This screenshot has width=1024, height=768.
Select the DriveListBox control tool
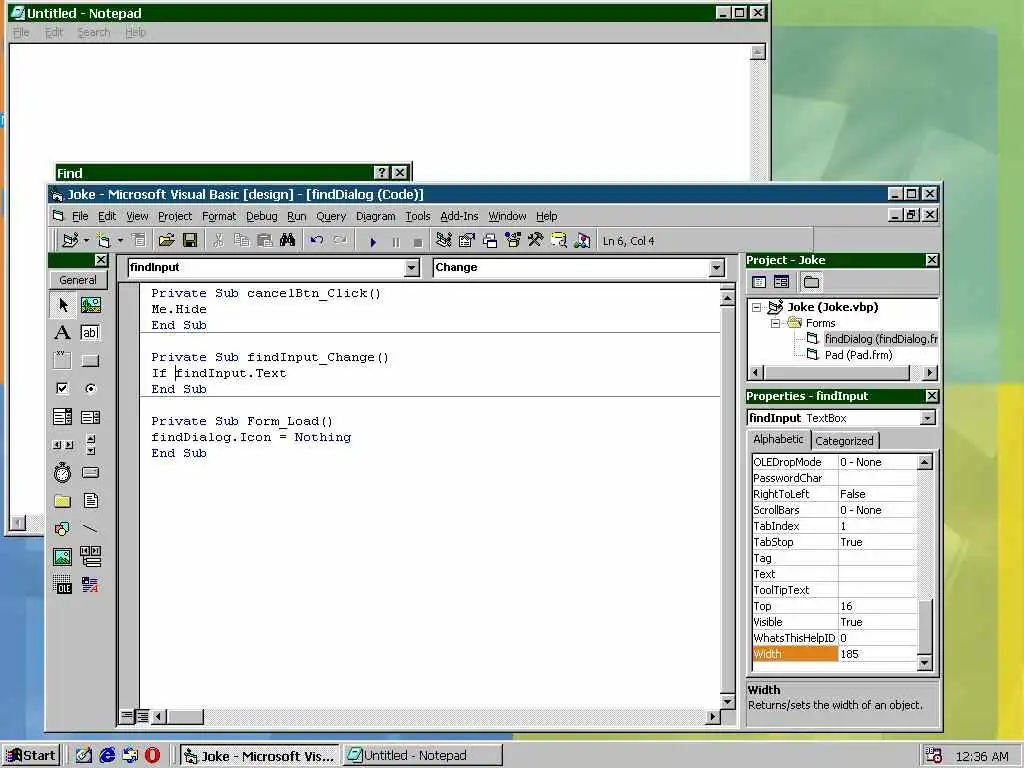pyautogui.click(x=91, y=473)
